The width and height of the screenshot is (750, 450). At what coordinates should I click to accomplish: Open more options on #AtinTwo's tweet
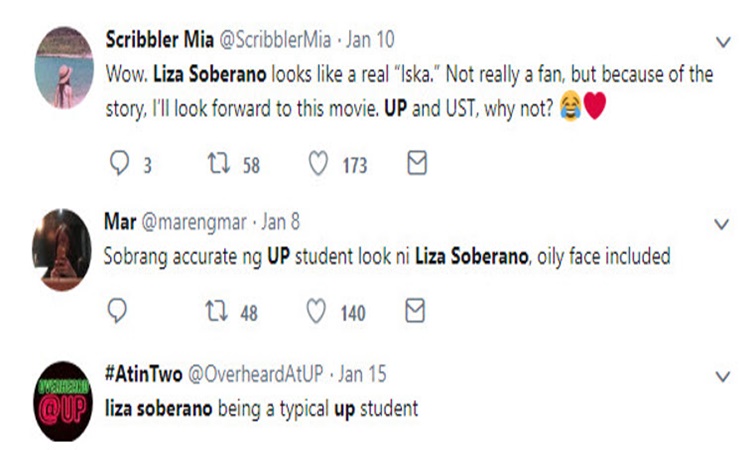click(724, 377)
